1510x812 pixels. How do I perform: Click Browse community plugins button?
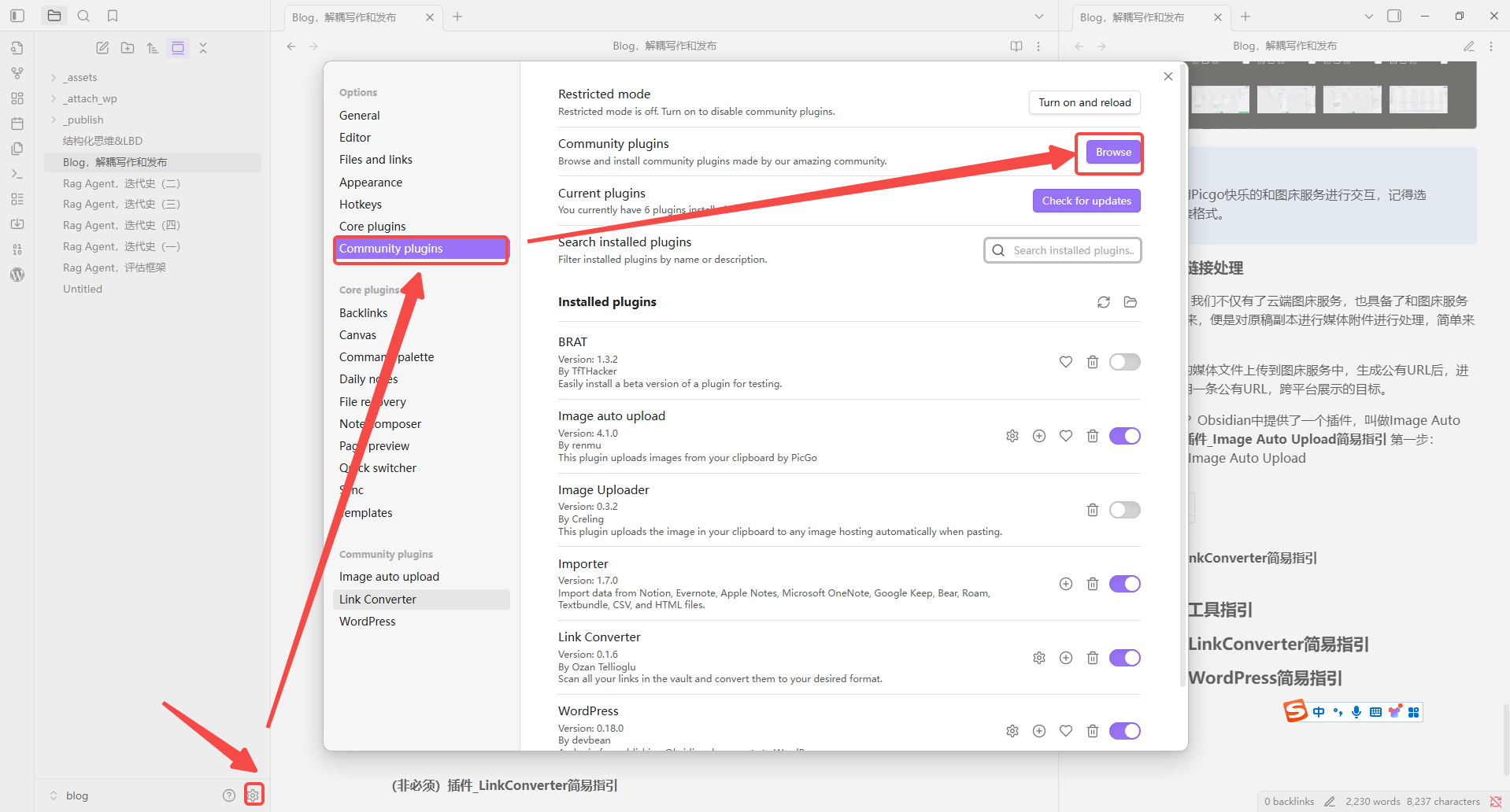click(1112, 152)
